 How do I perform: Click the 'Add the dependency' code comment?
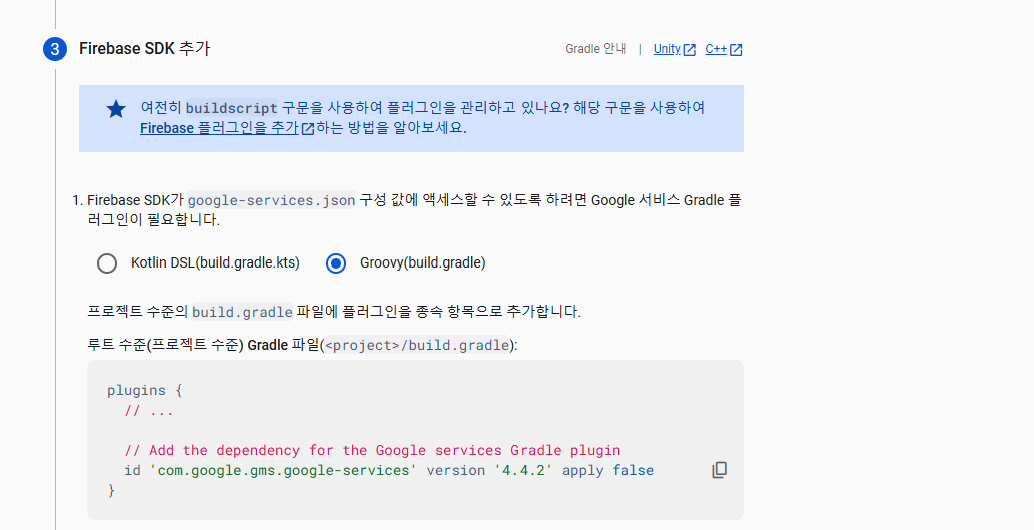click(x=372, y=451)
